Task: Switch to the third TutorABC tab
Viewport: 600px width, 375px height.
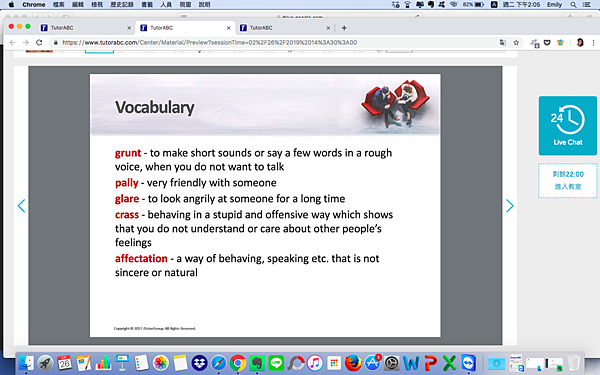Action: (284, 28)
